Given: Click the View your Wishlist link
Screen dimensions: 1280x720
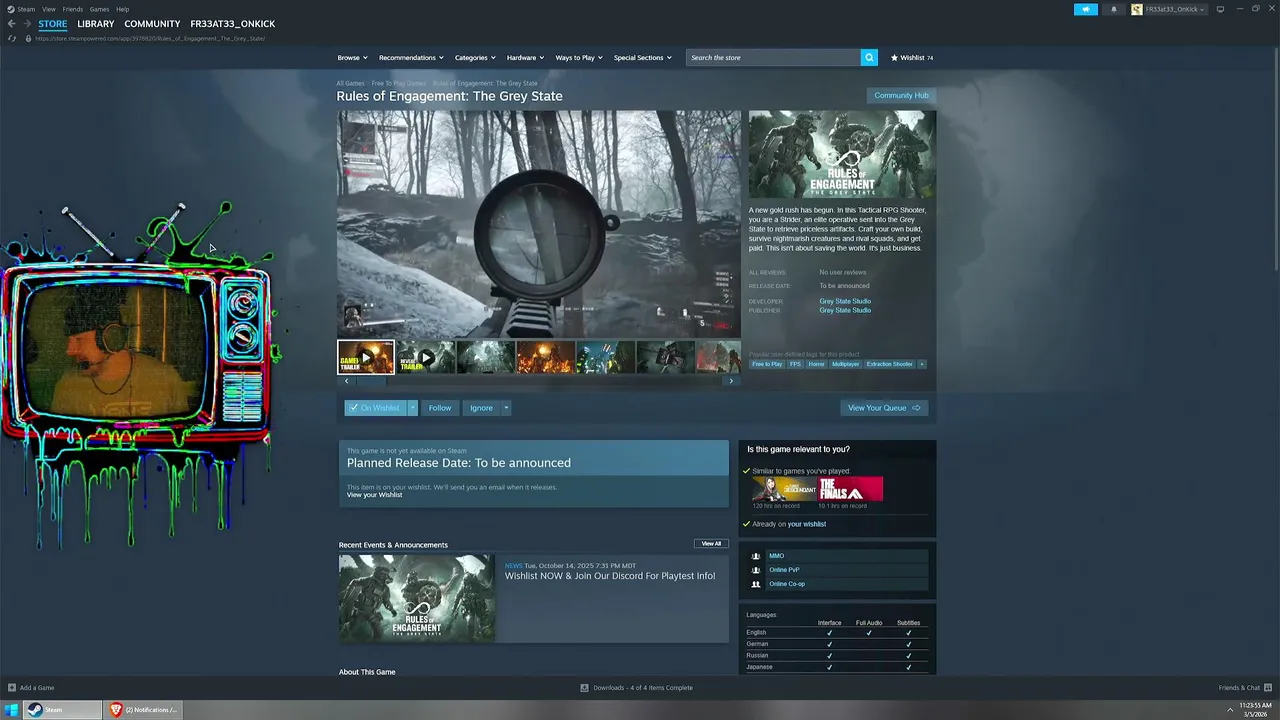Looking at the screenshot, I should click(375, 495).
